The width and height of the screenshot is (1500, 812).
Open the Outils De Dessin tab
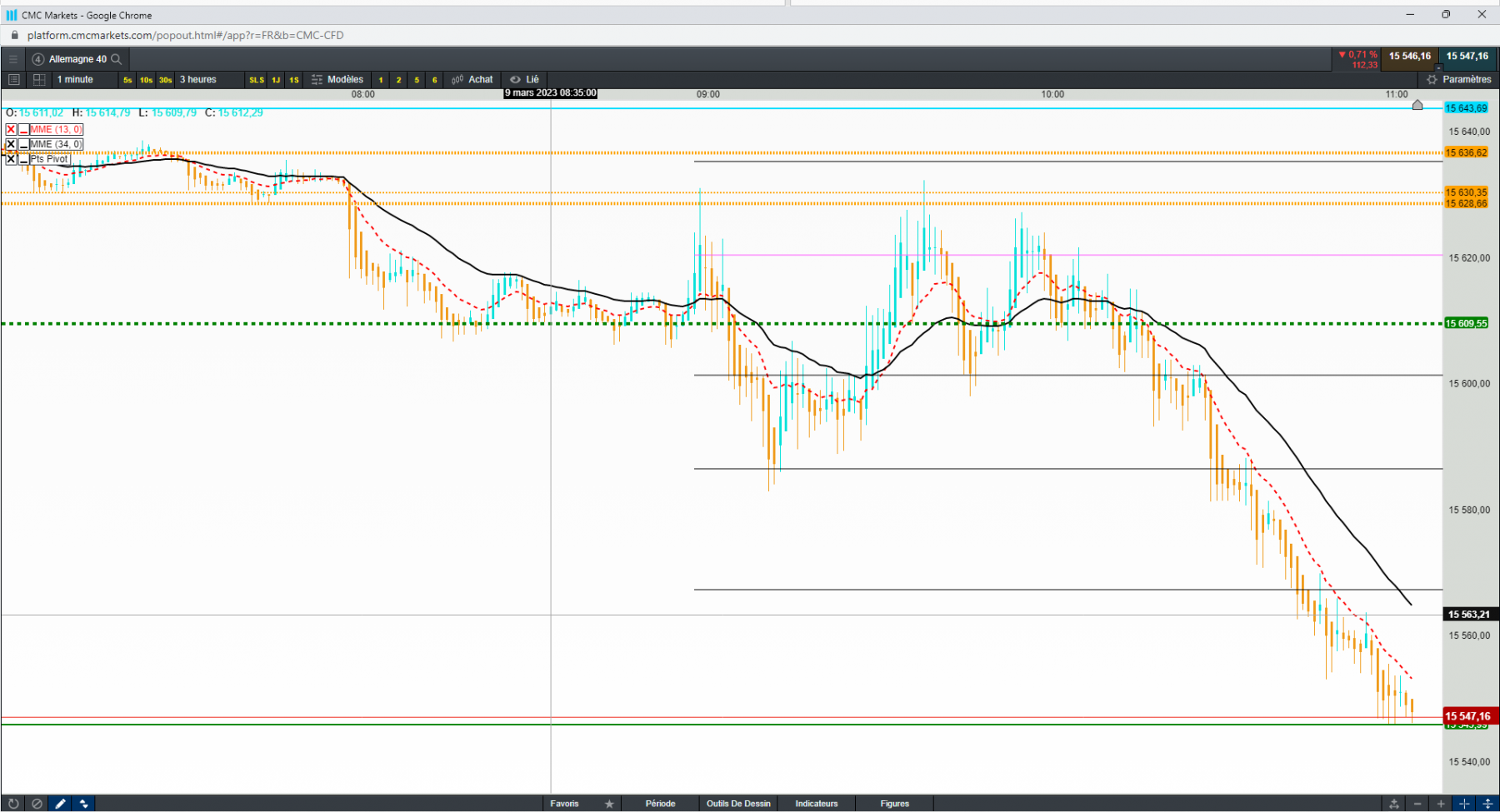pos(738,804)
